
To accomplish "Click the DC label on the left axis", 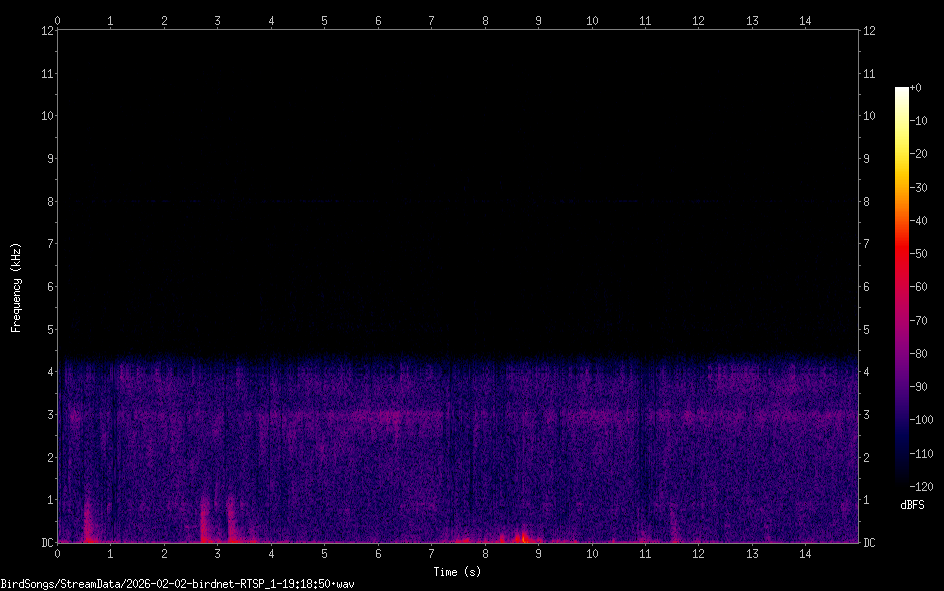I will pyautogui.click(x=44, y=543).
